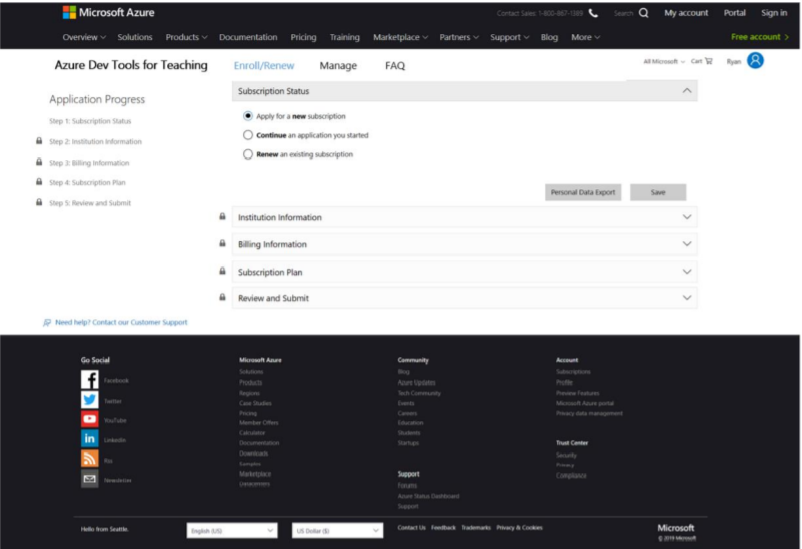
Task: Expand the Billing Information section
Action: coord(687,244)
